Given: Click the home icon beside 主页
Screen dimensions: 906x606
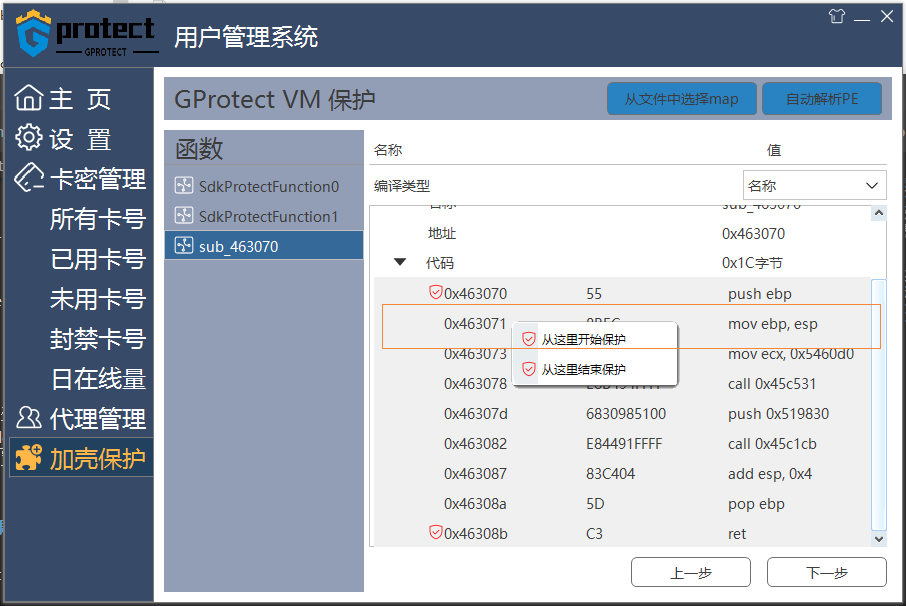Looking at the screenshot, I should pos(29,97).
